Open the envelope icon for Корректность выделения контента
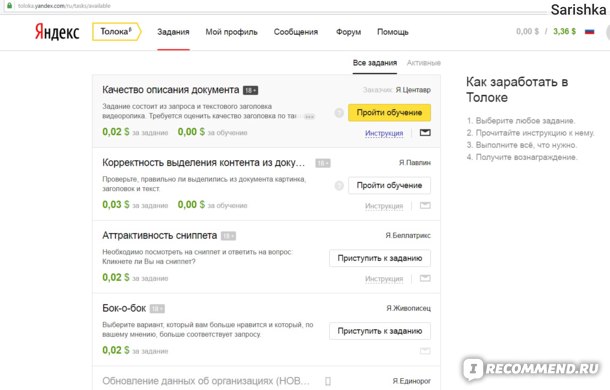 tap(425, 206)
